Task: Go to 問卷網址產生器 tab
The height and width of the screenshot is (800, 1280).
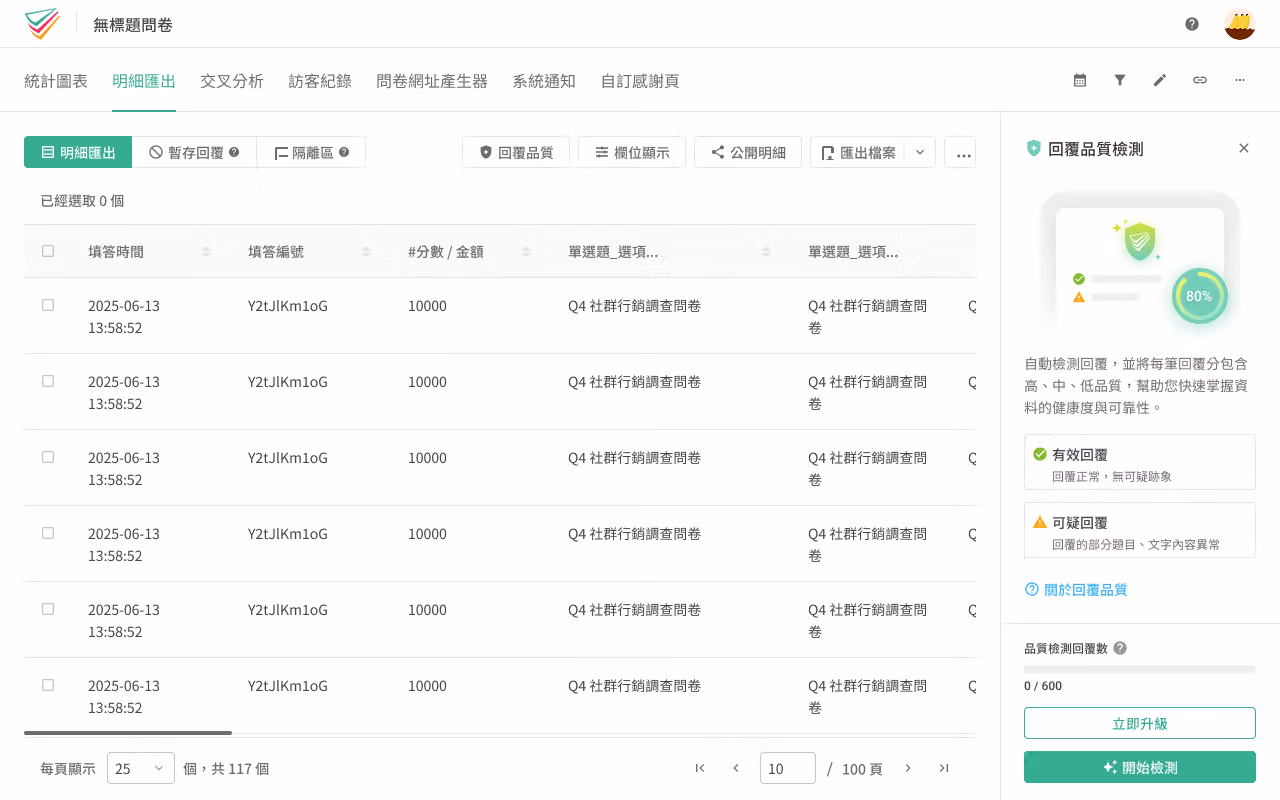Action: (432, 81)
